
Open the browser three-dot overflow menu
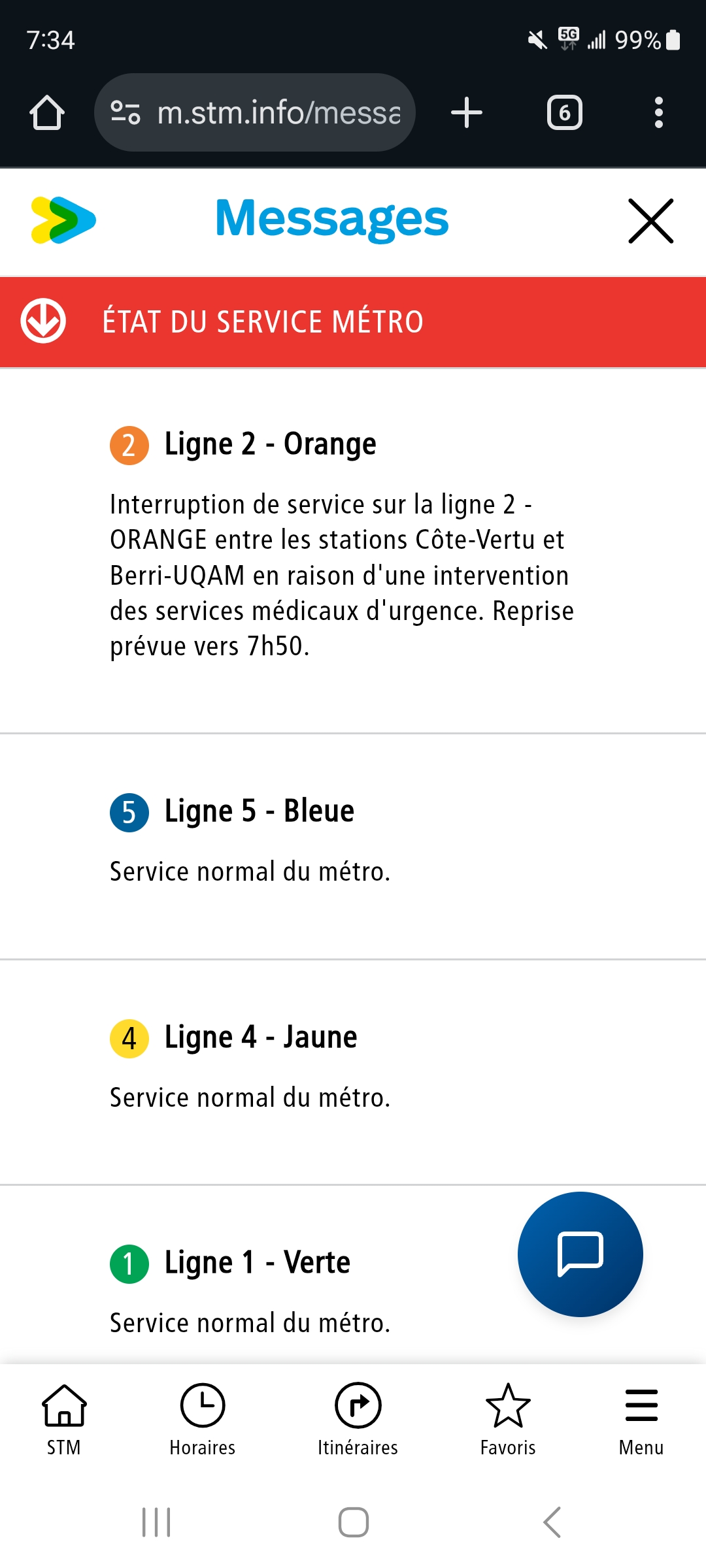tap(658, 112)
